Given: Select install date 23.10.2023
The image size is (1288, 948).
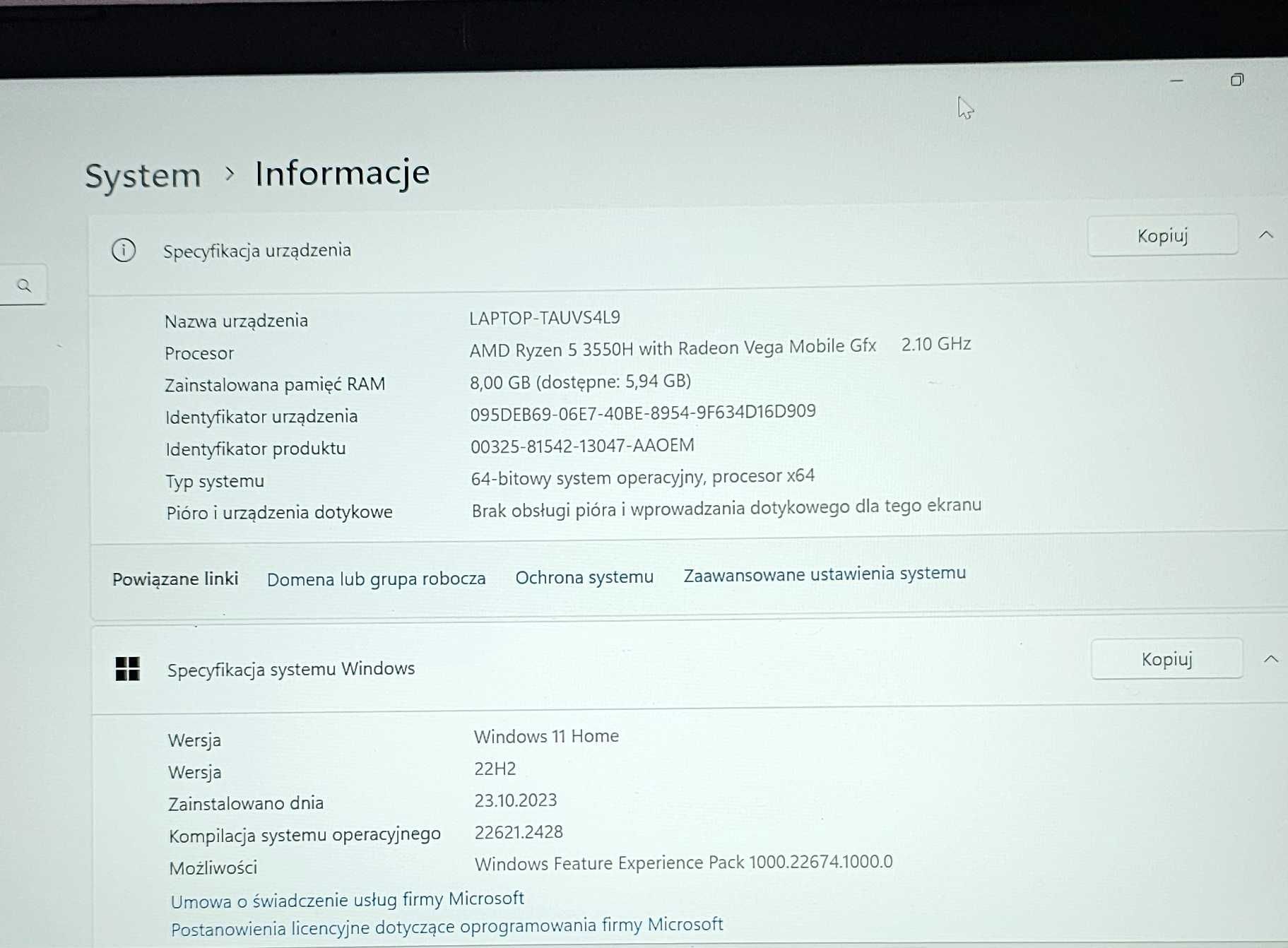Looking at the screenshot, I should click(x=516, y=800).
